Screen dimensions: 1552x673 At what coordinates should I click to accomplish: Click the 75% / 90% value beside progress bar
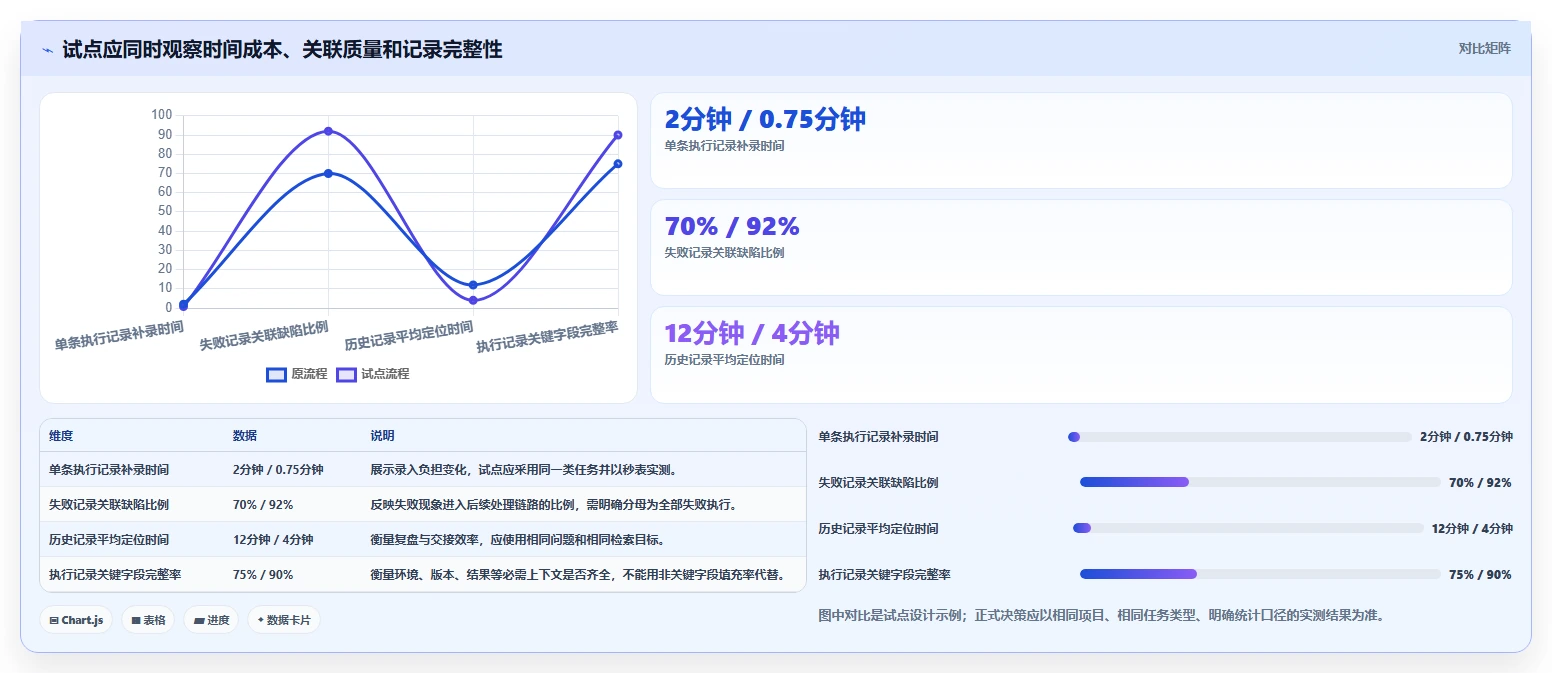coord(1480,574)
